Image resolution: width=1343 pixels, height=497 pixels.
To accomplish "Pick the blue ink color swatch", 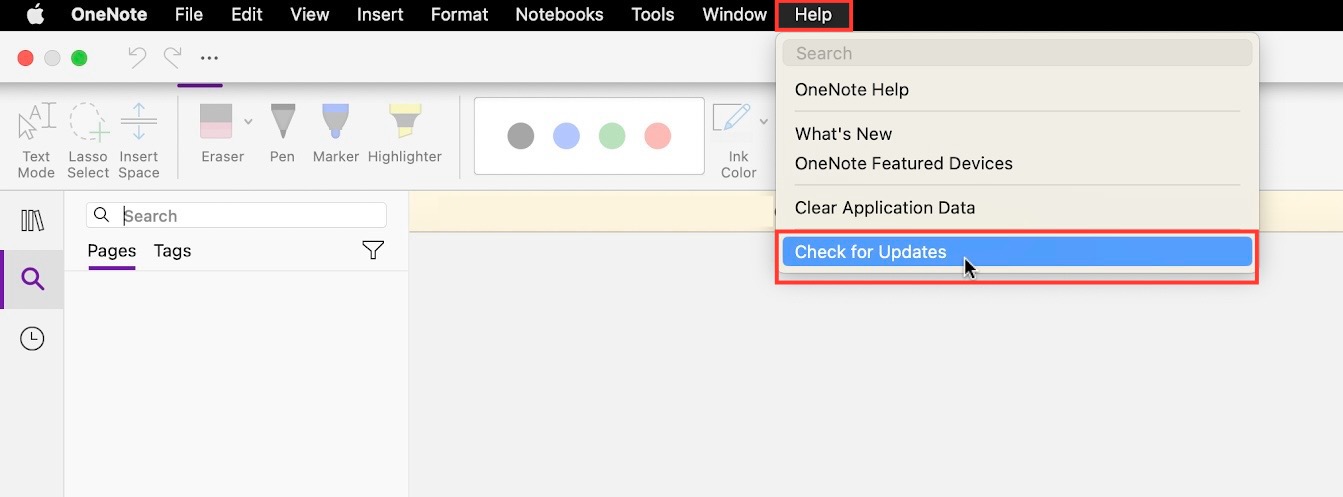I will click(x=566, y=136).
